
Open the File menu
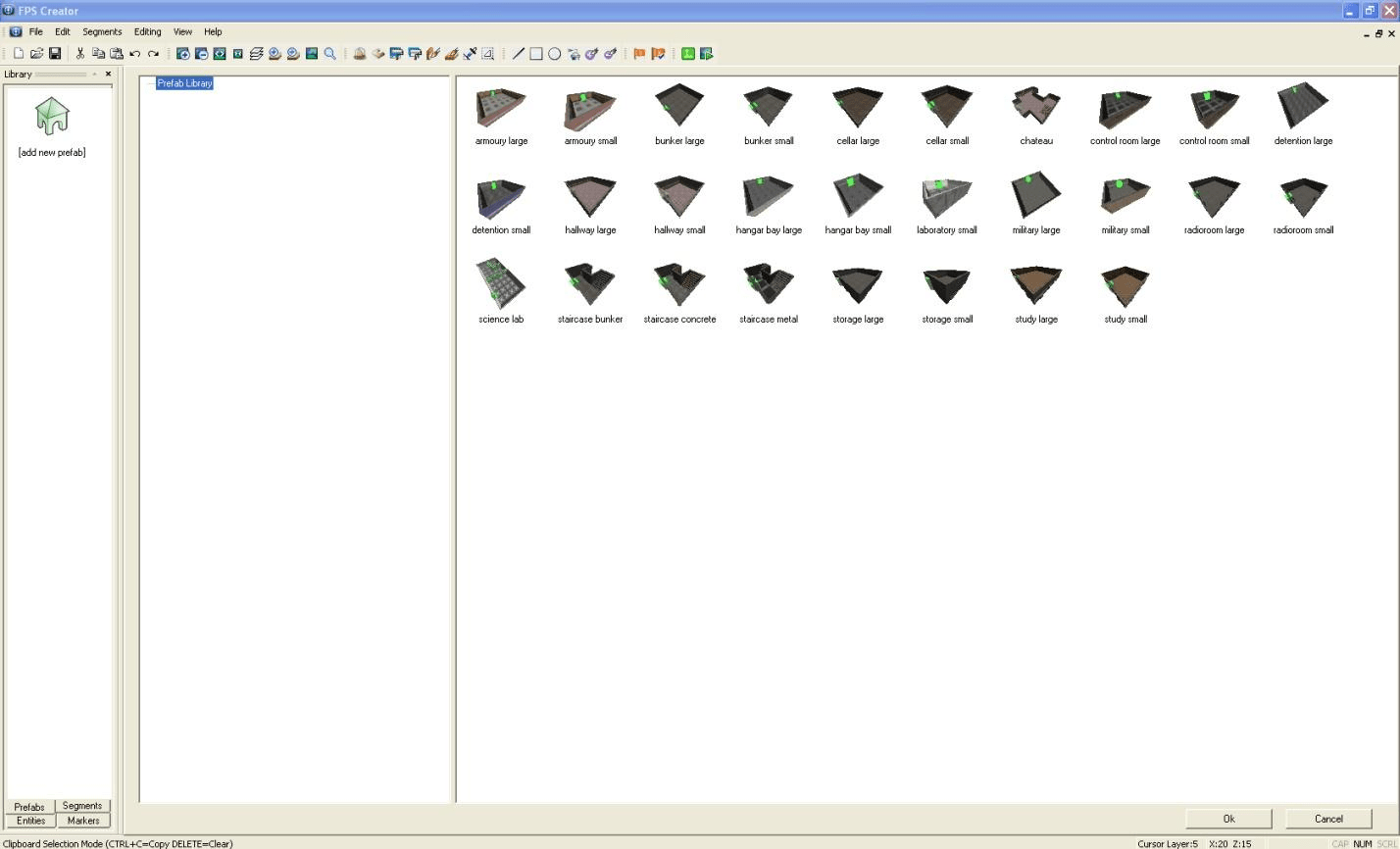point(35,31)
